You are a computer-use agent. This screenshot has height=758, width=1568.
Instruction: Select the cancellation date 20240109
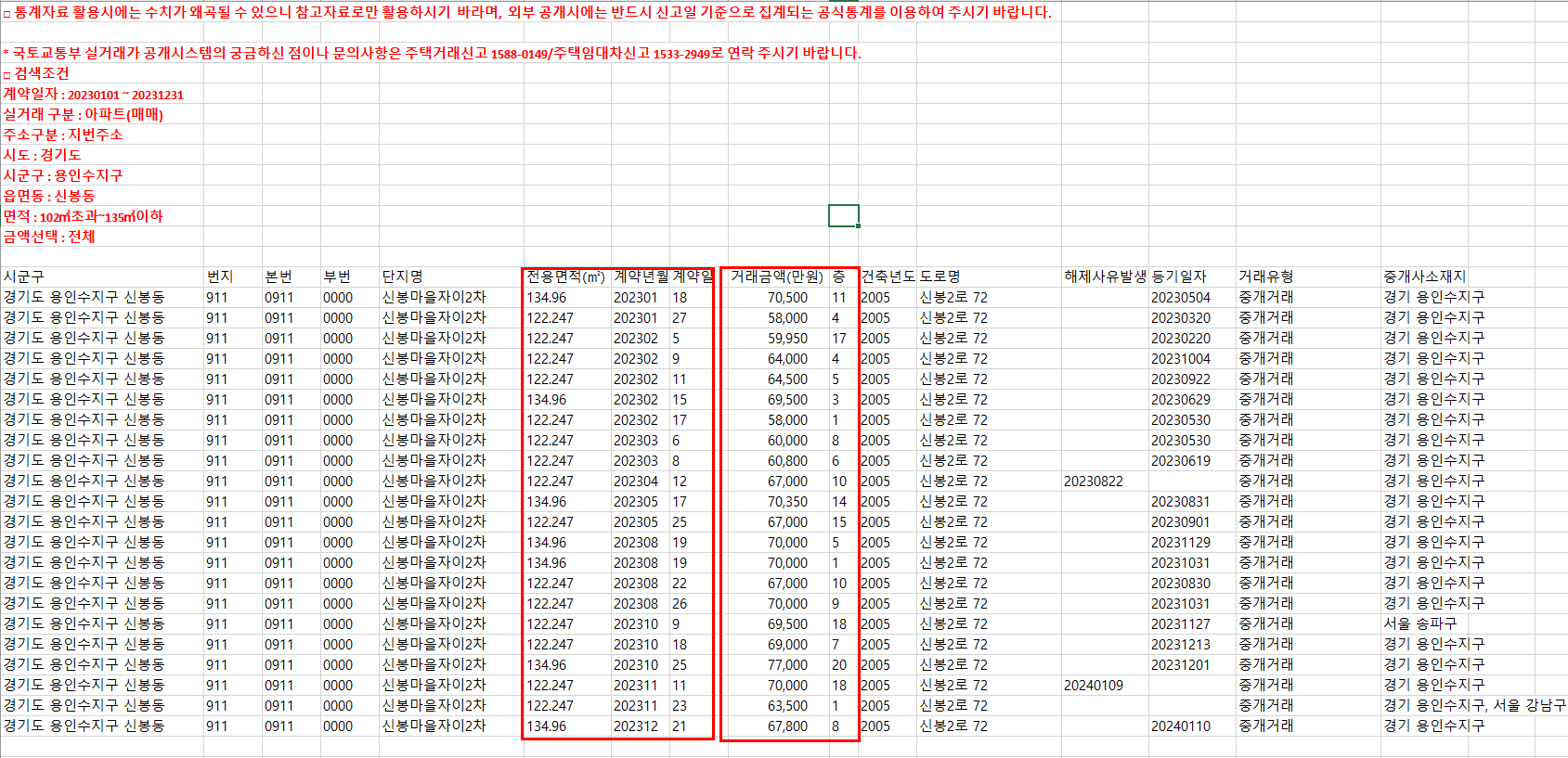coord(1105,686)
